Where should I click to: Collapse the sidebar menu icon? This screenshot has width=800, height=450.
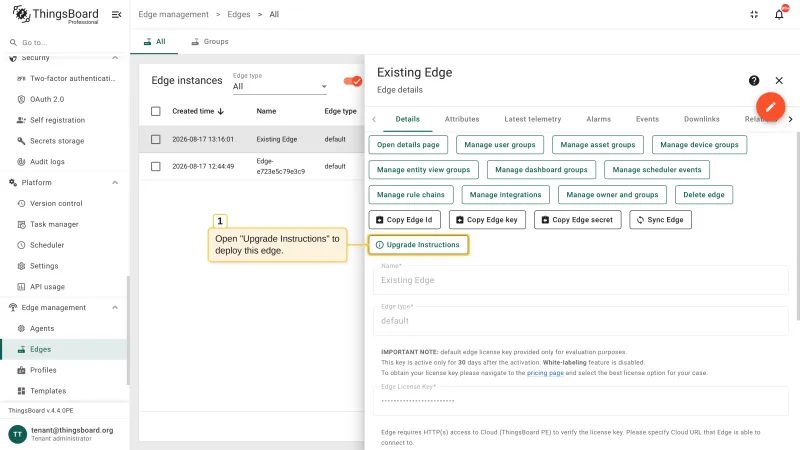click(x=116, y=14)
